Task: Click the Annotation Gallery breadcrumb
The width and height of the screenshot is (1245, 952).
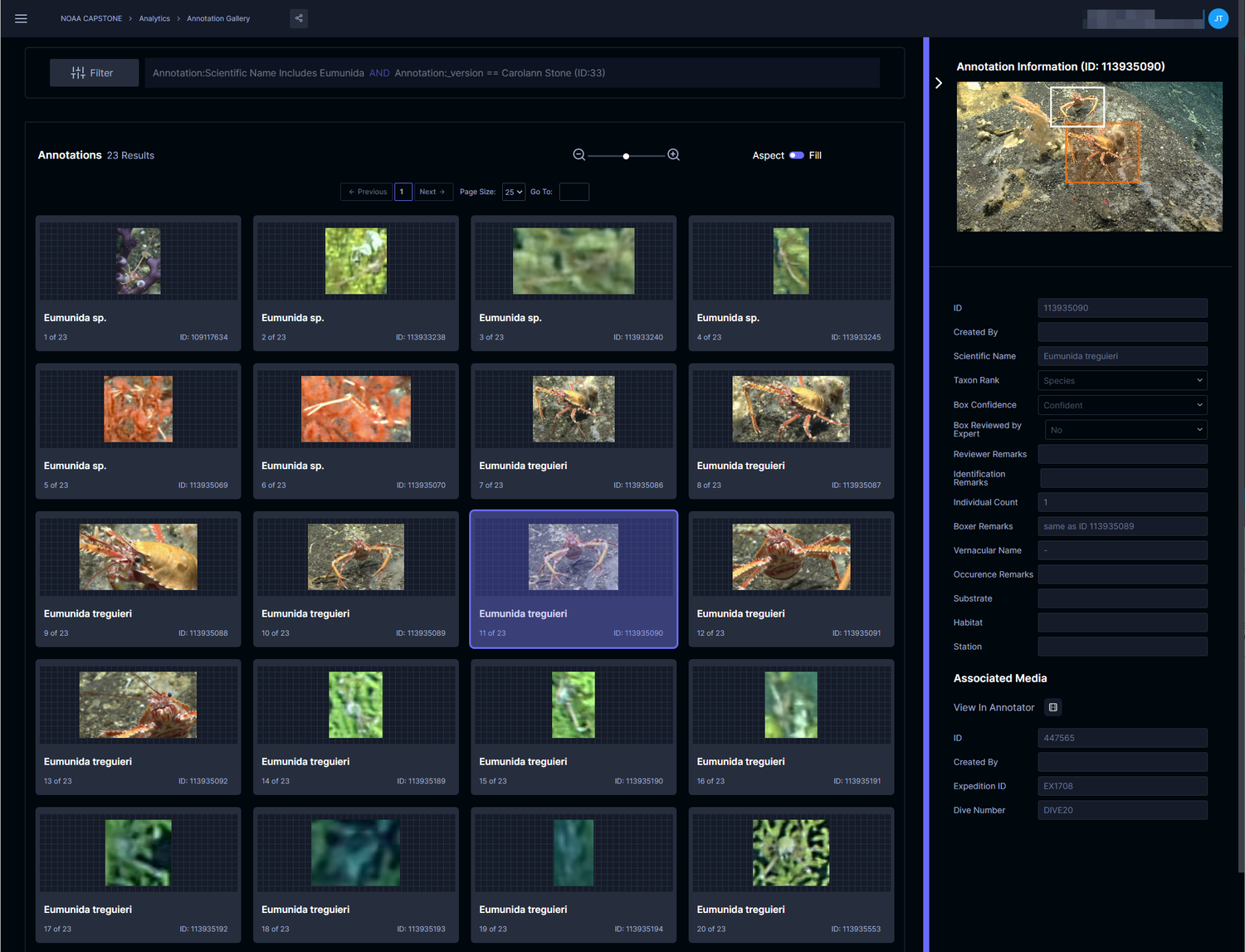Action: pos(218,18)
